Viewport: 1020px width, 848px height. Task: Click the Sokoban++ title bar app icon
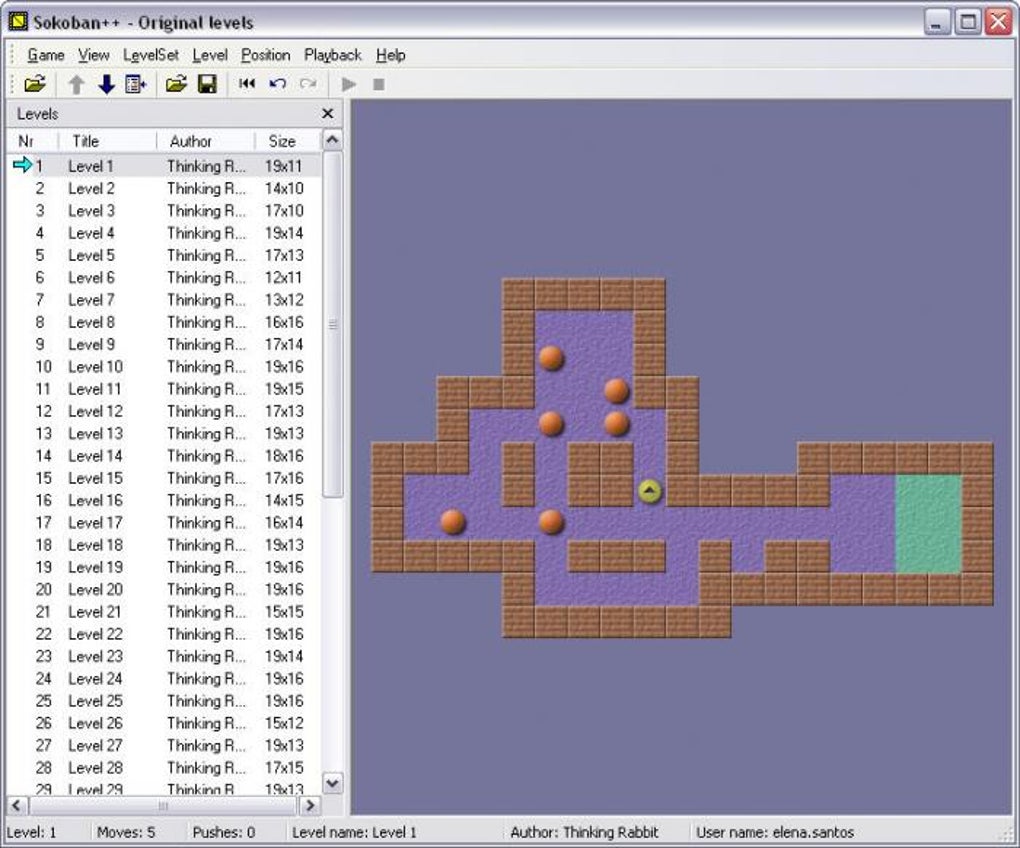18,21
